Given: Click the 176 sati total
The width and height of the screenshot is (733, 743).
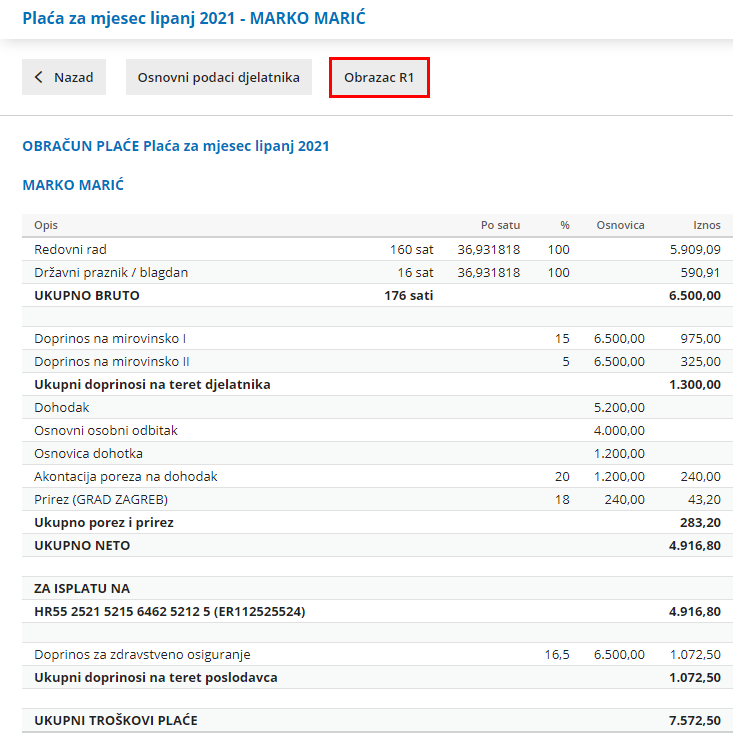Looking at the screenshot, I should (408, 295).
